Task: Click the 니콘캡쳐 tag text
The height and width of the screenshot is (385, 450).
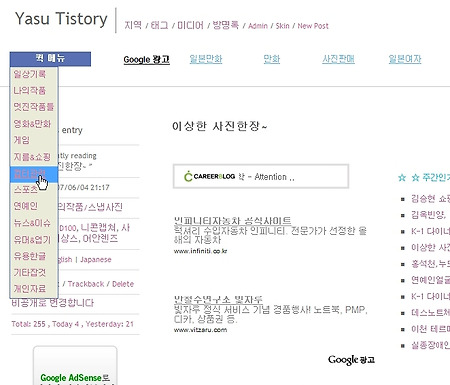Action: (97, 228)
